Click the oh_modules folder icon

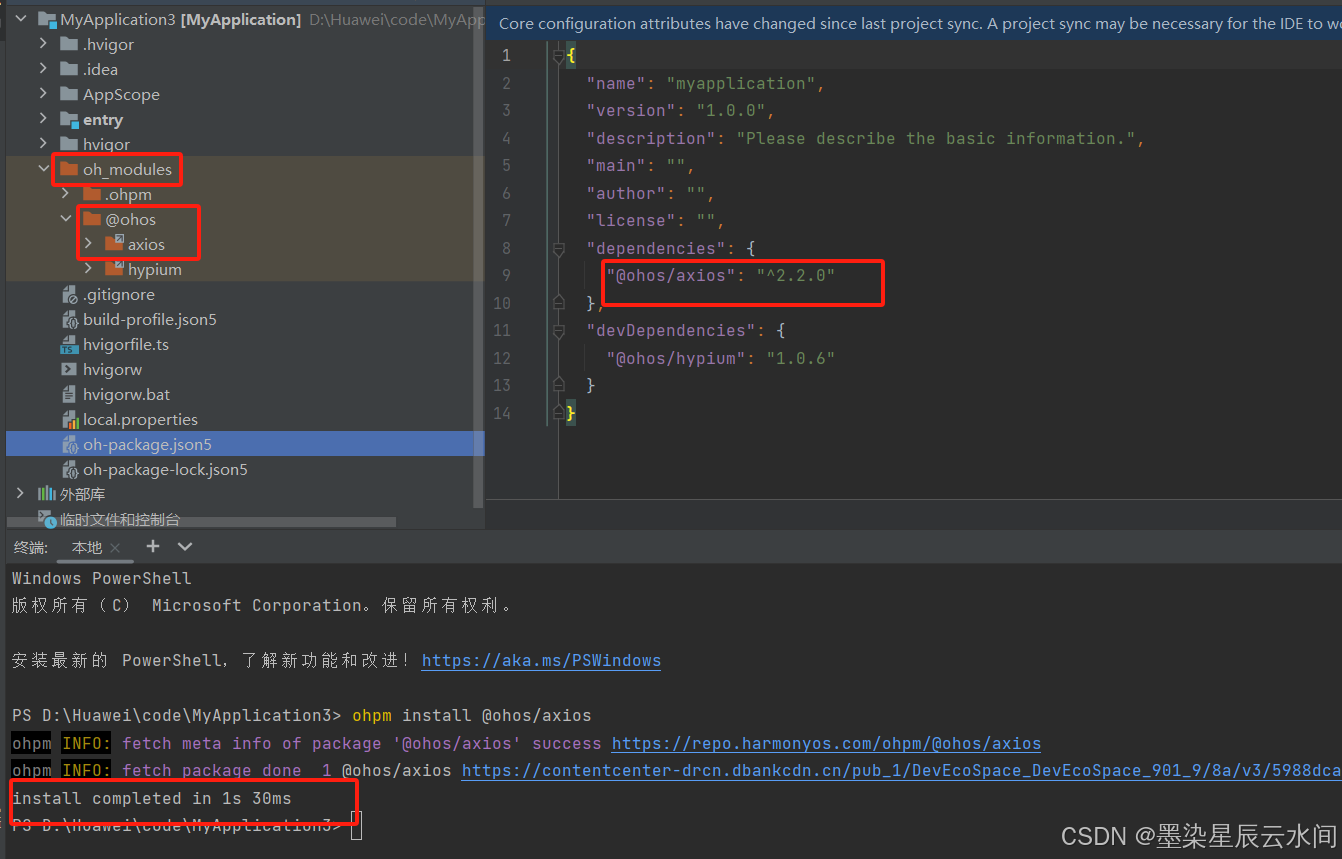pos(69,169)
